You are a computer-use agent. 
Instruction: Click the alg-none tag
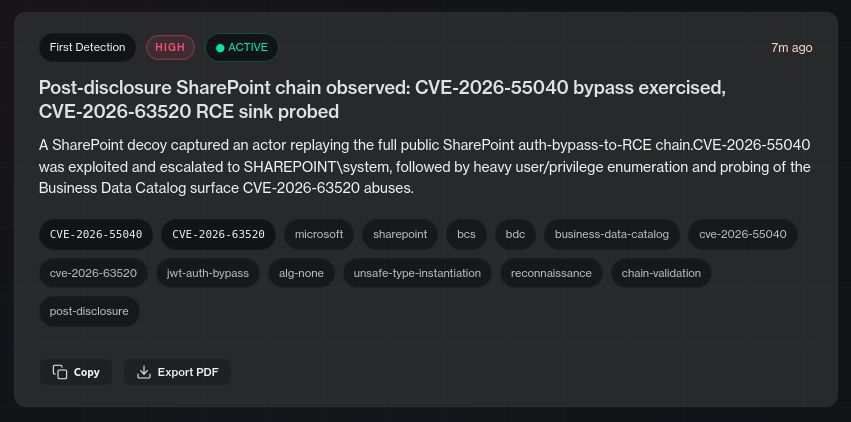(301, 273)
